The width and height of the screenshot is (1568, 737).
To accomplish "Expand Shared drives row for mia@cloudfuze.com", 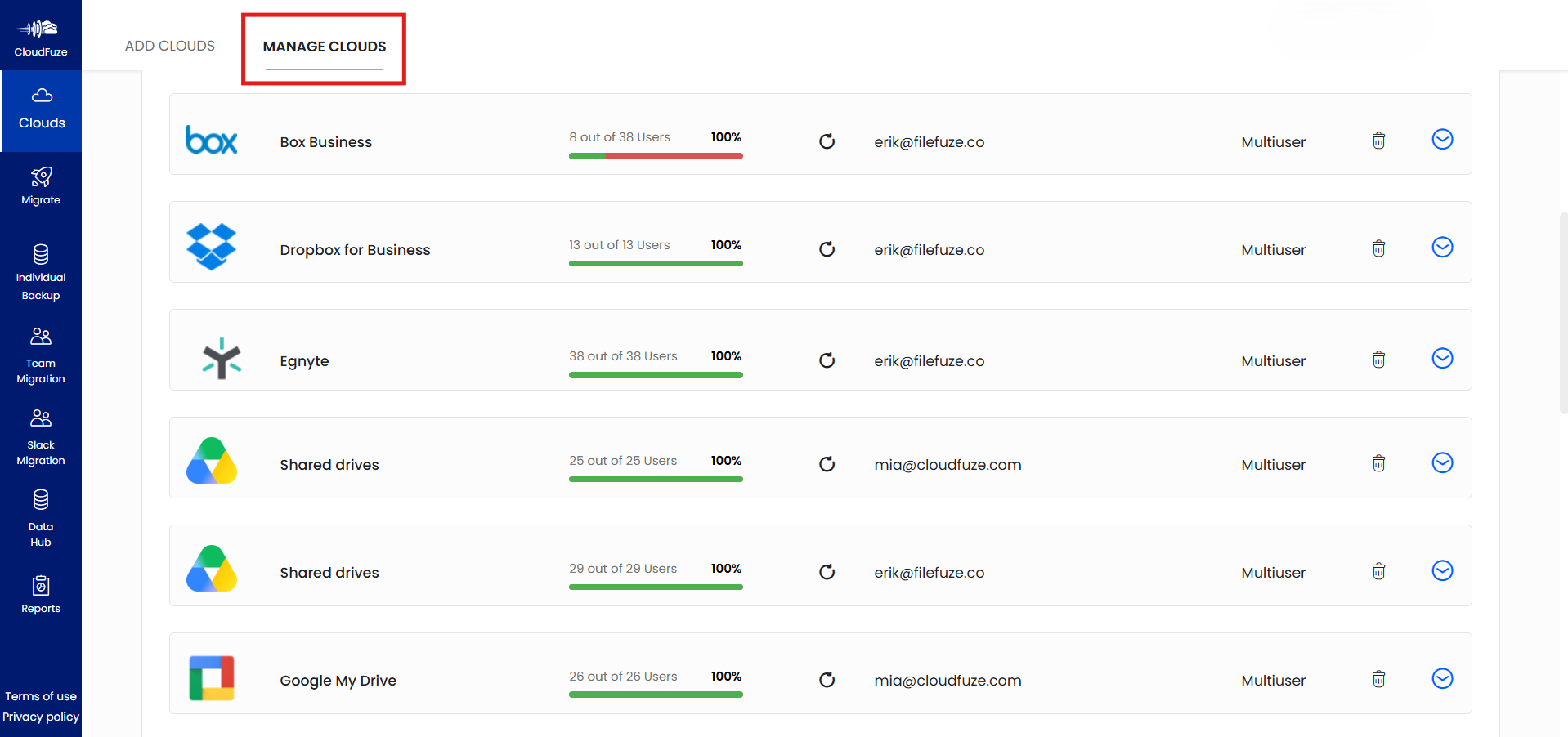I will coord(1442,463).
